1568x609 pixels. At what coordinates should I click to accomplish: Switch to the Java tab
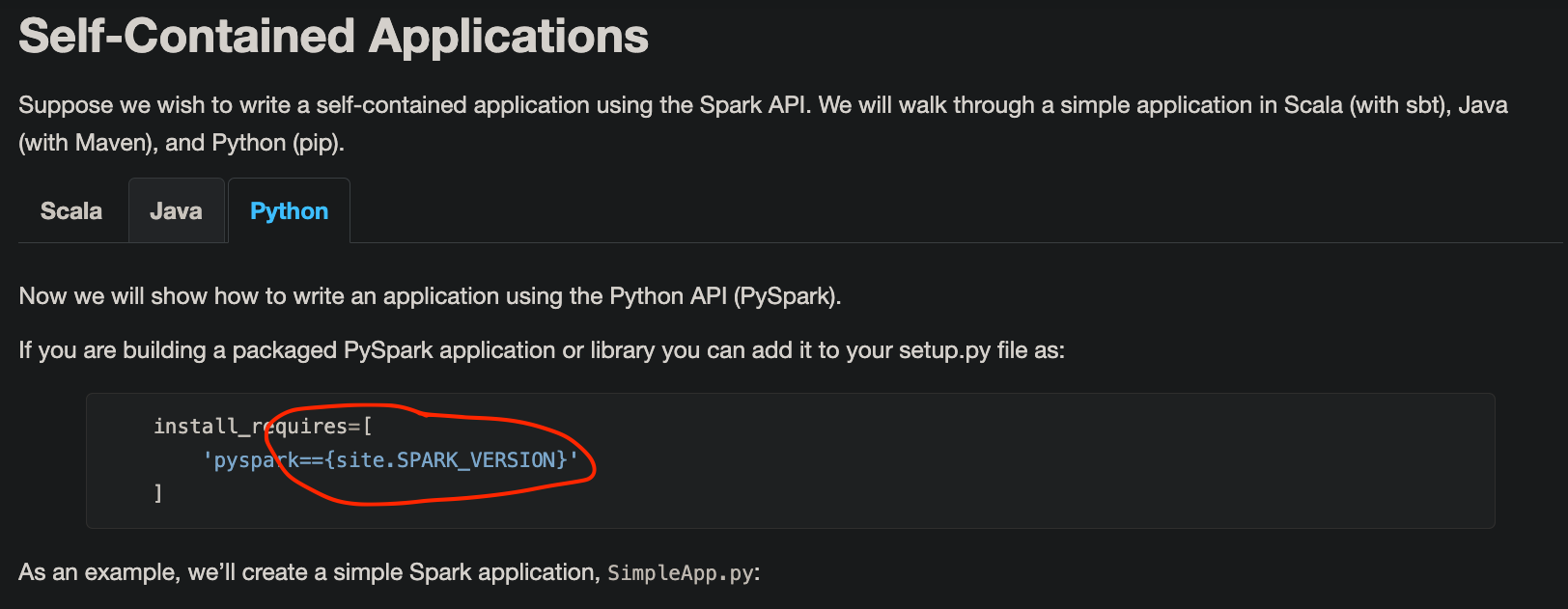177,210
